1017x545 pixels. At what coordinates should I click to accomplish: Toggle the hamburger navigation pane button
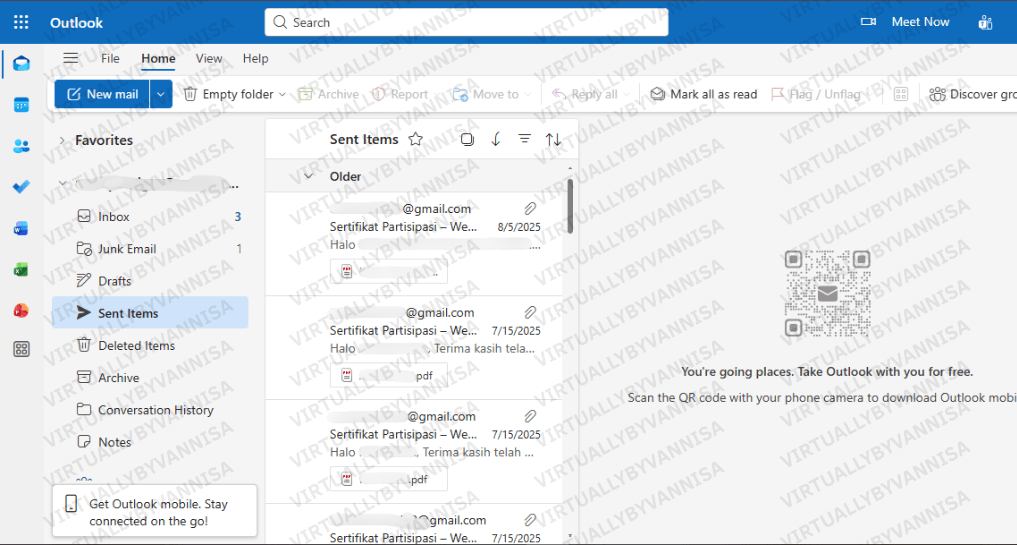70,59
